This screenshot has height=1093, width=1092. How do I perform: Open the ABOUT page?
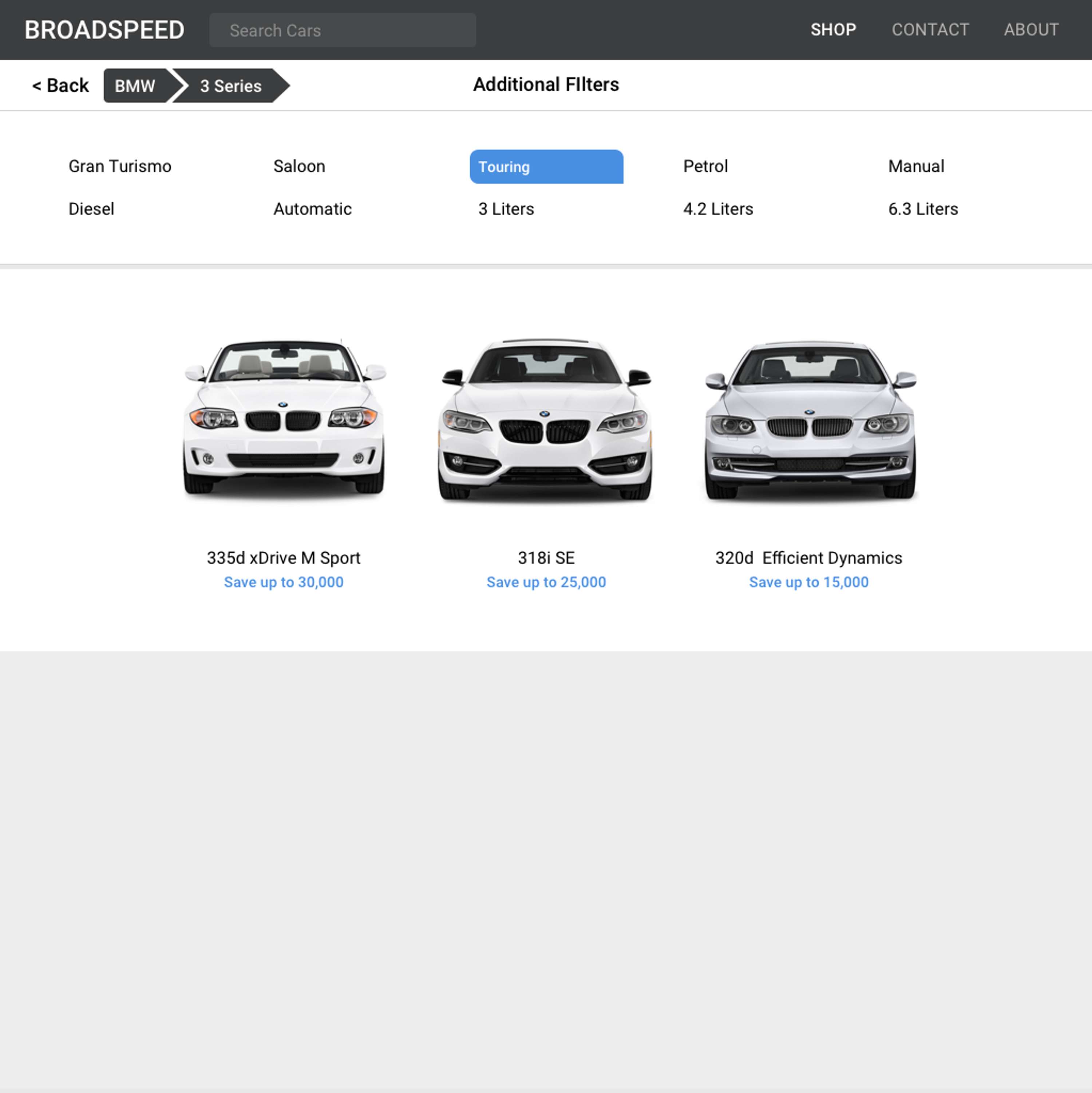pyautogui.click(x=1031, y=29)
